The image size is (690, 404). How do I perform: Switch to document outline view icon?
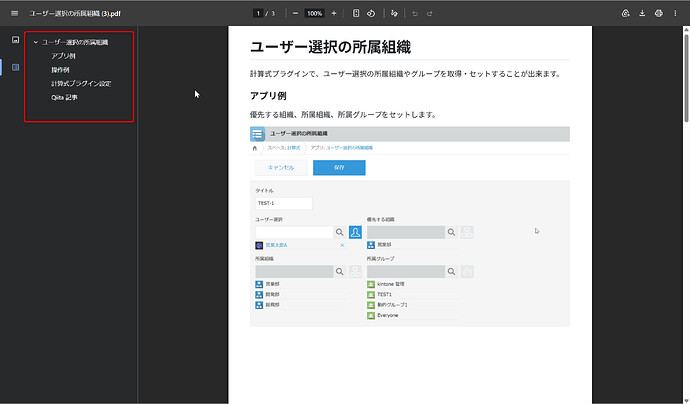pos(14,67)
